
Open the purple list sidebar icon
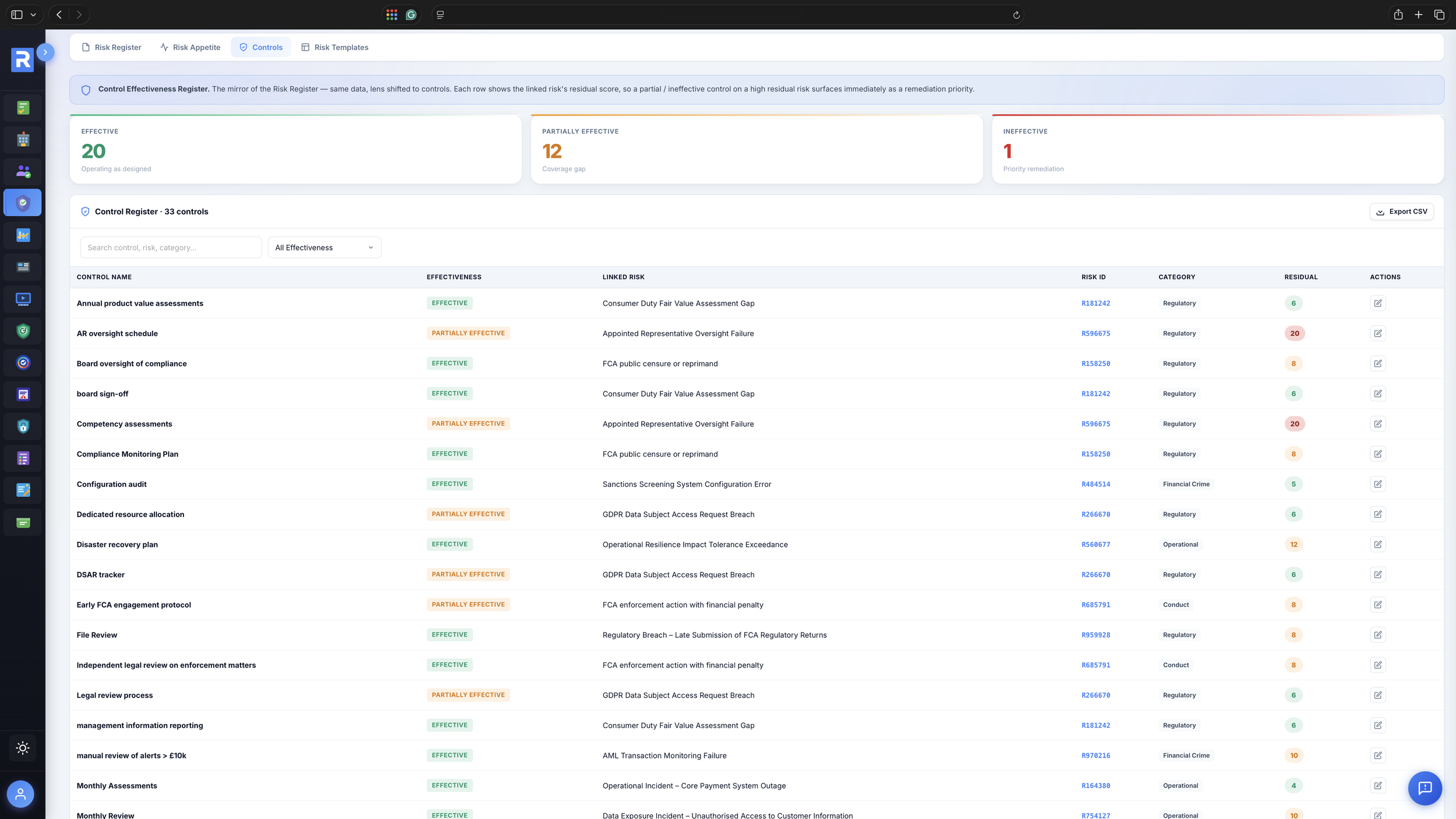pyautogui.click(x=23, y=458)
